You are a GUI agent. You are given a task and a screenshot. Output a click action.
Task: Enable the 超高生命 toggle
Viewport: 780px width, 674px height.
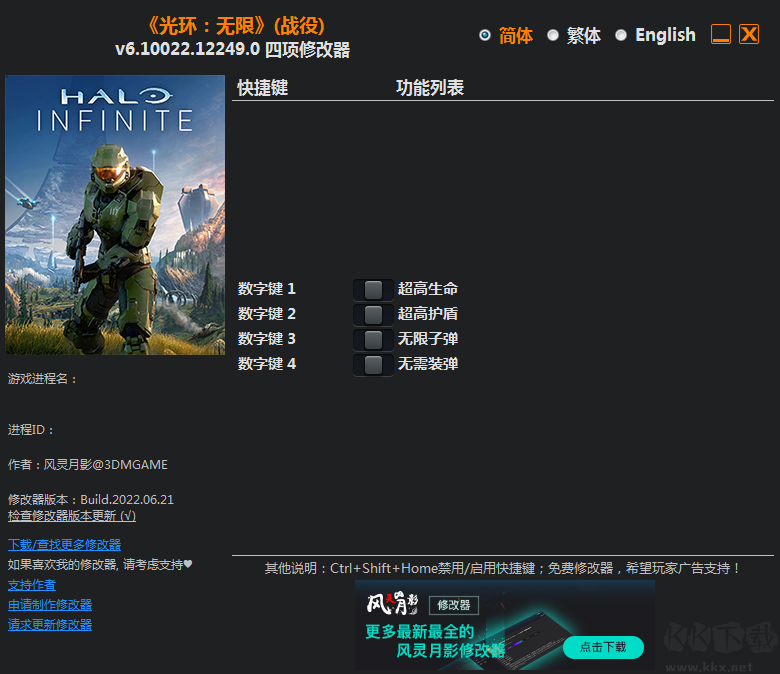point(373,289)
